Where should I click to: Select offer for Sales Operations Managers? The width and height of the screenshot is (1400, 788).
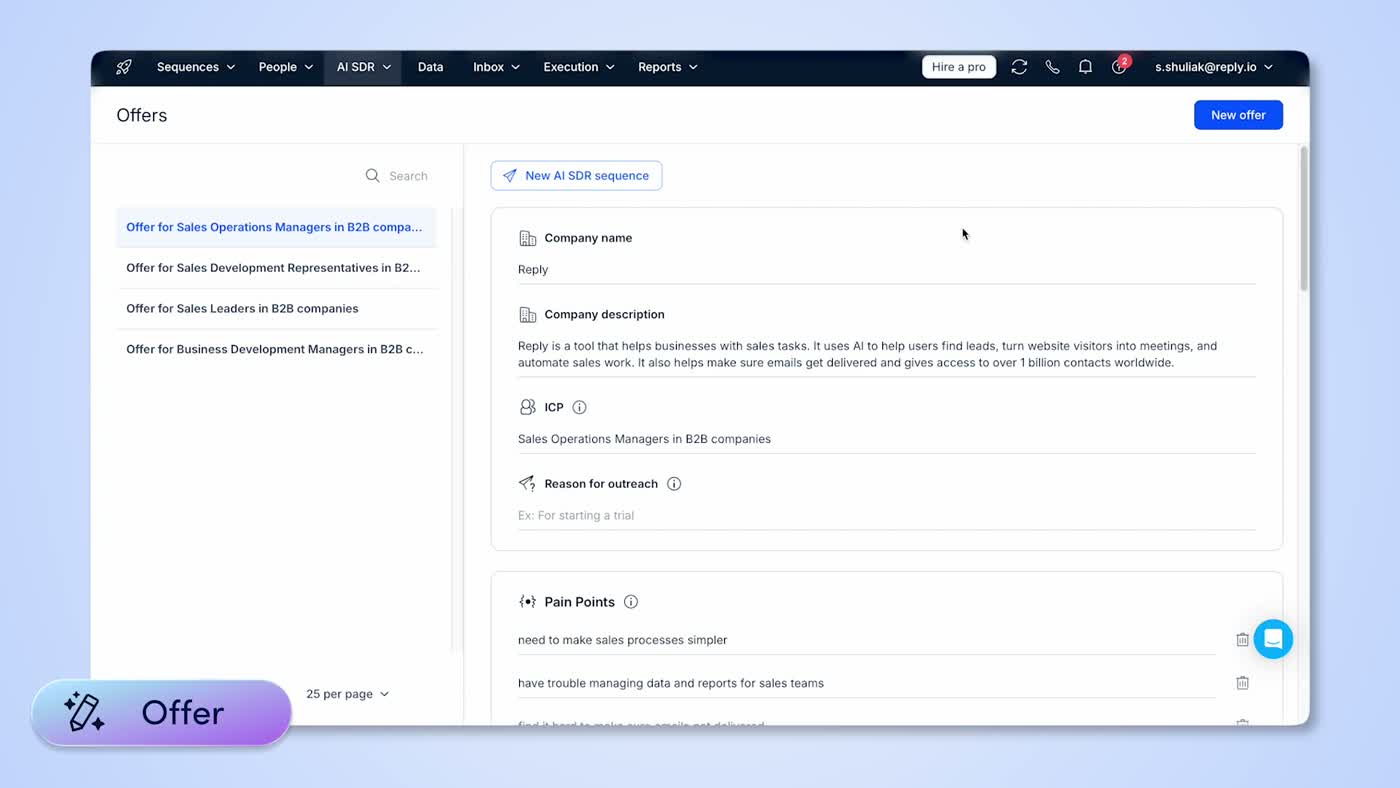(276, 227)
